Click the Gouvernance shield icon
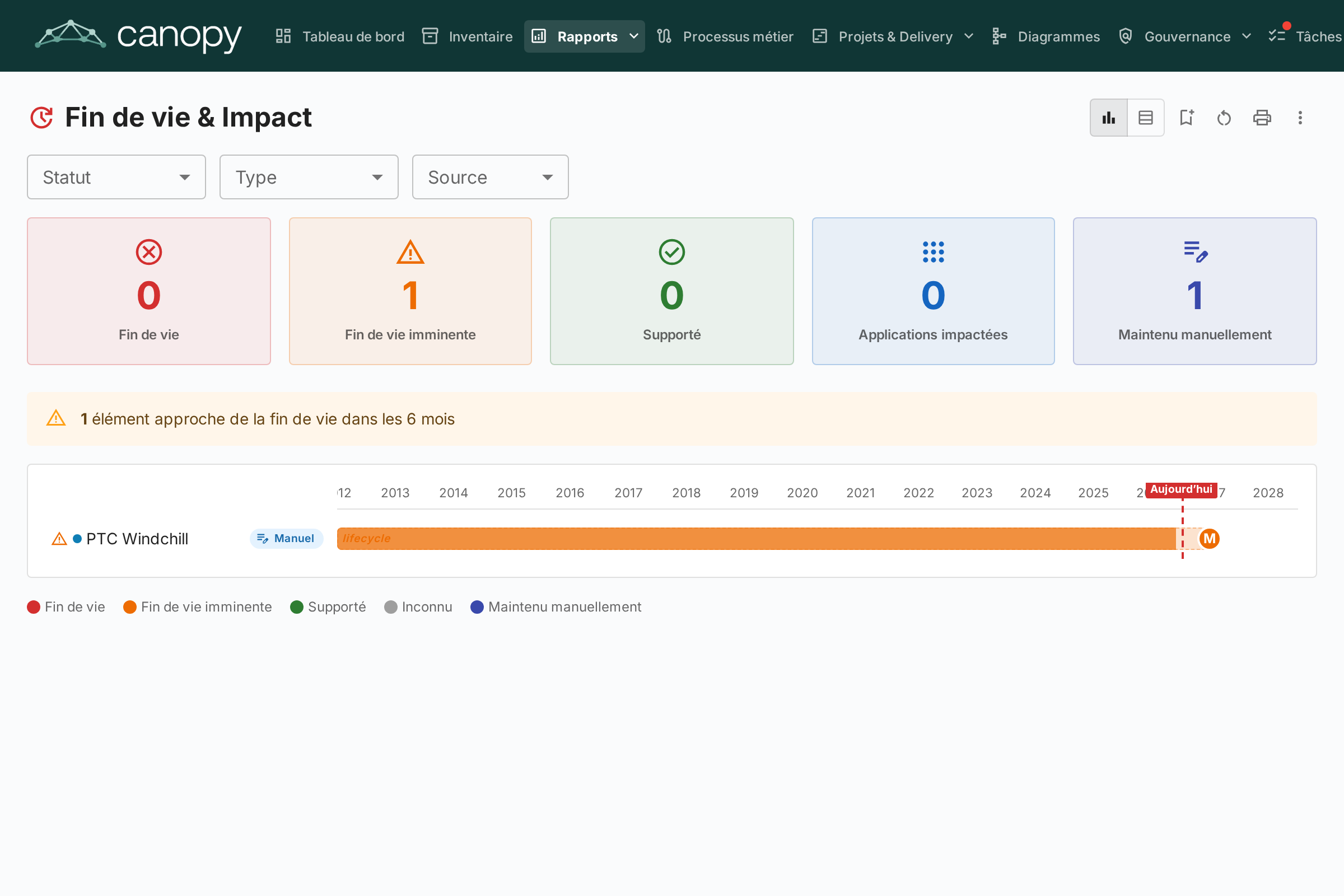This screenshot has width=1344, height=896. coord(1126,36)
